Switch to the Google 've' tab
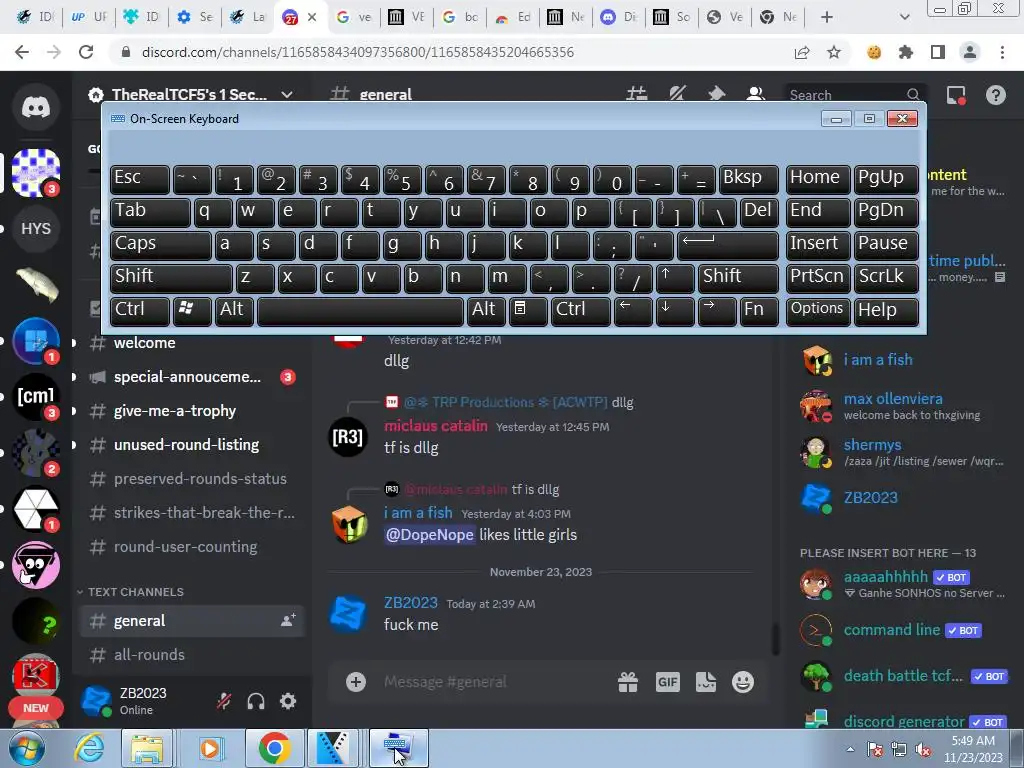 click(354, 17)
